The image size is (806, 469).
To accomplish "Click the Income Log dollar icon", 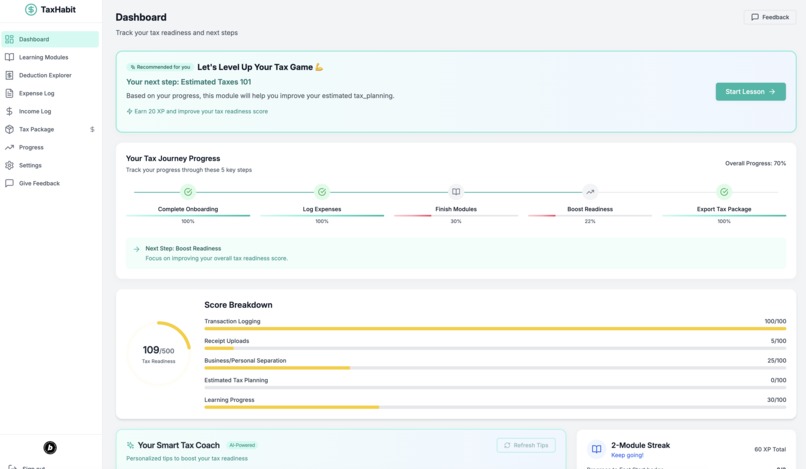I will pyautogui.click(x=9, y=111).
